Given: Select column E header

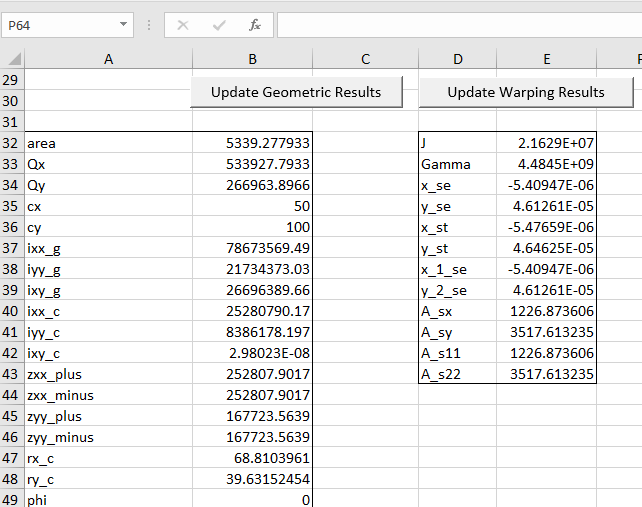Looking at the screenshot, I should [546, 60].
